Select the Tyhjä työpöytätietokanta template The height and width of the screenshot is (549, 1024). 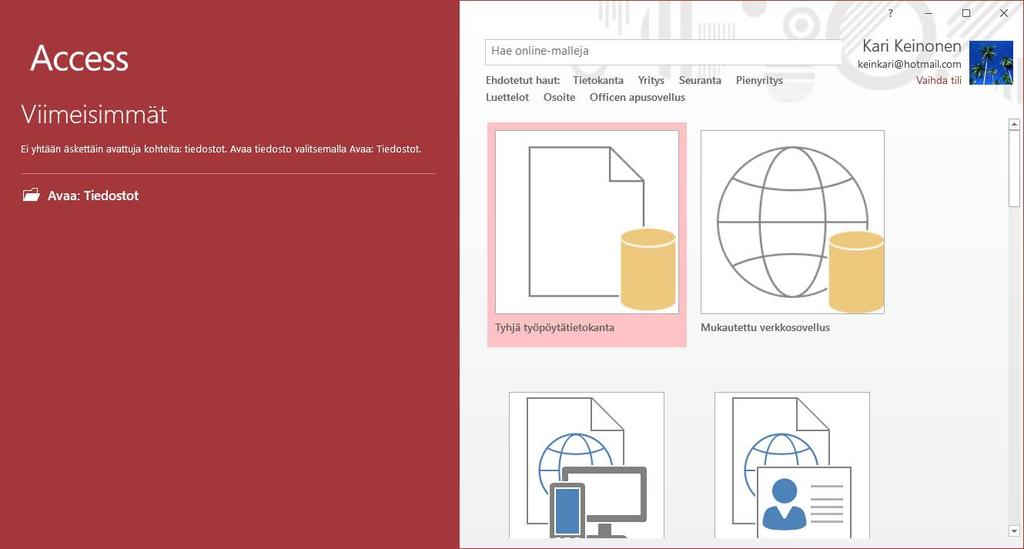(x=586, y=234)
